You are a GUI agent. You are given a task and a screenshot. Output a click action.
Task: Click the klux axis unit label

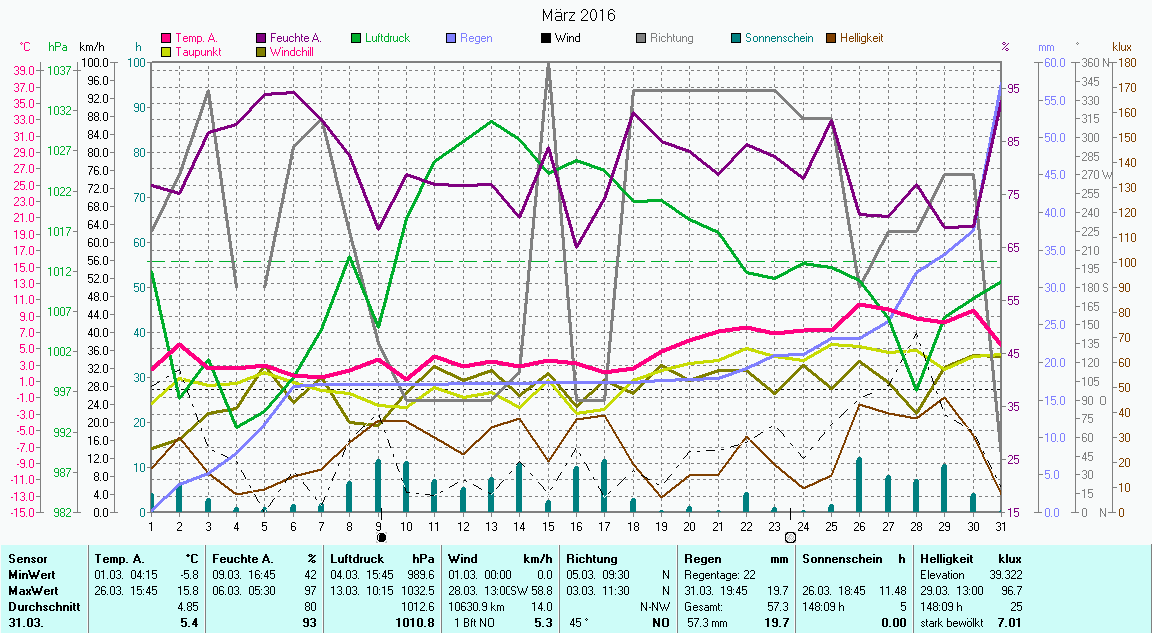[x=1122, y=47]
